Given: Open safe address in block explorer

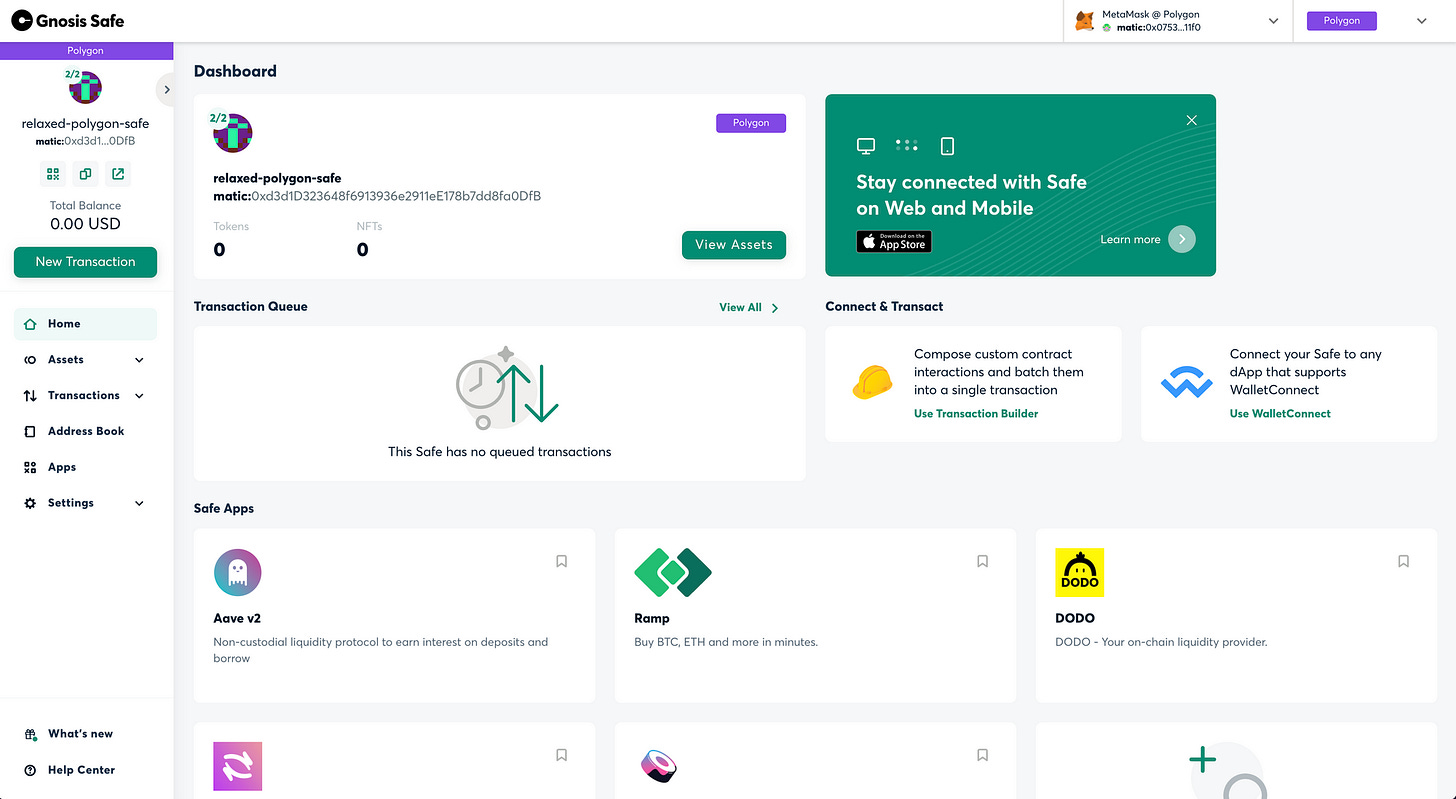Looking at the screenshot, I should tap(118, 174).
